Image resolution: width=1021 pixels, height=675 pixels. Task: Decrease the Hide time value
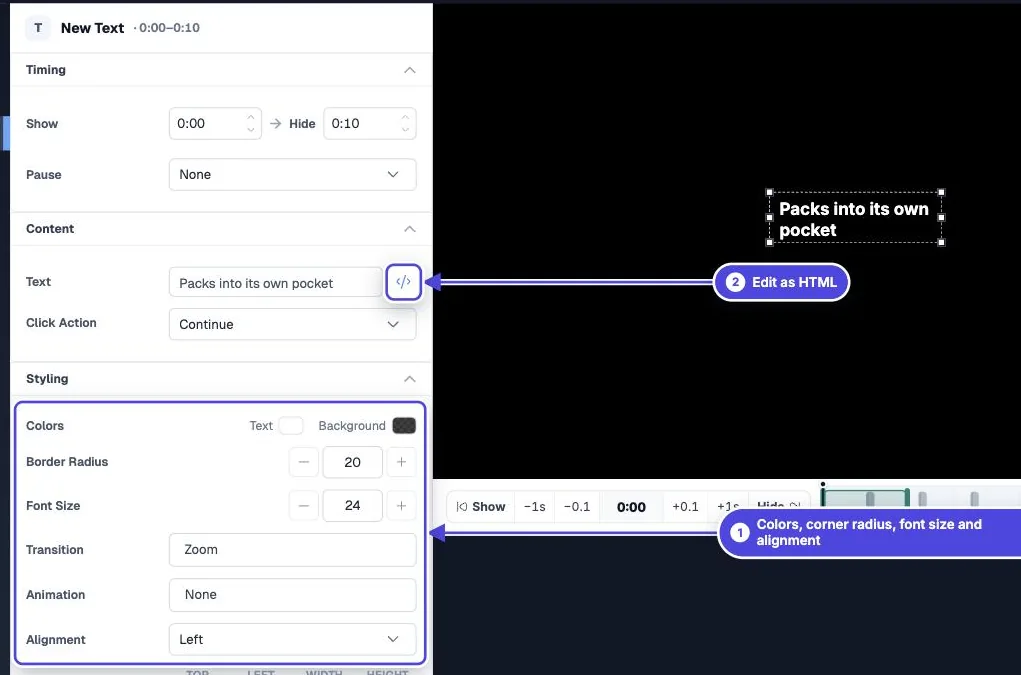click(405, 130)
